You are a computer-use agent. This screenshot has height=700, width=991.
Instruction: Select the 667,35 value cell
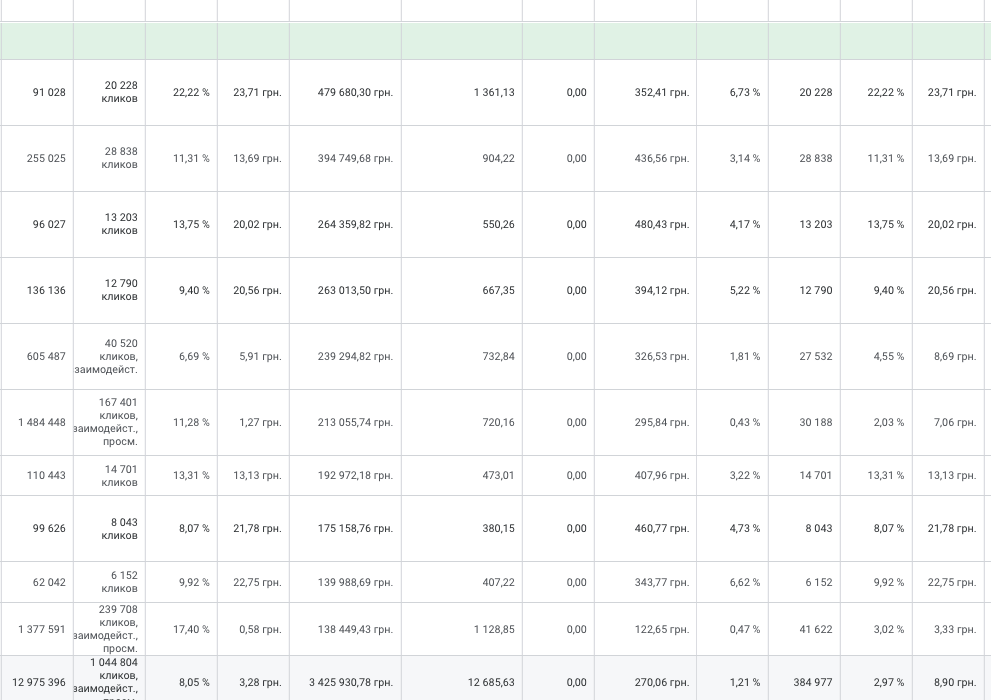click(x=498, y=290)
